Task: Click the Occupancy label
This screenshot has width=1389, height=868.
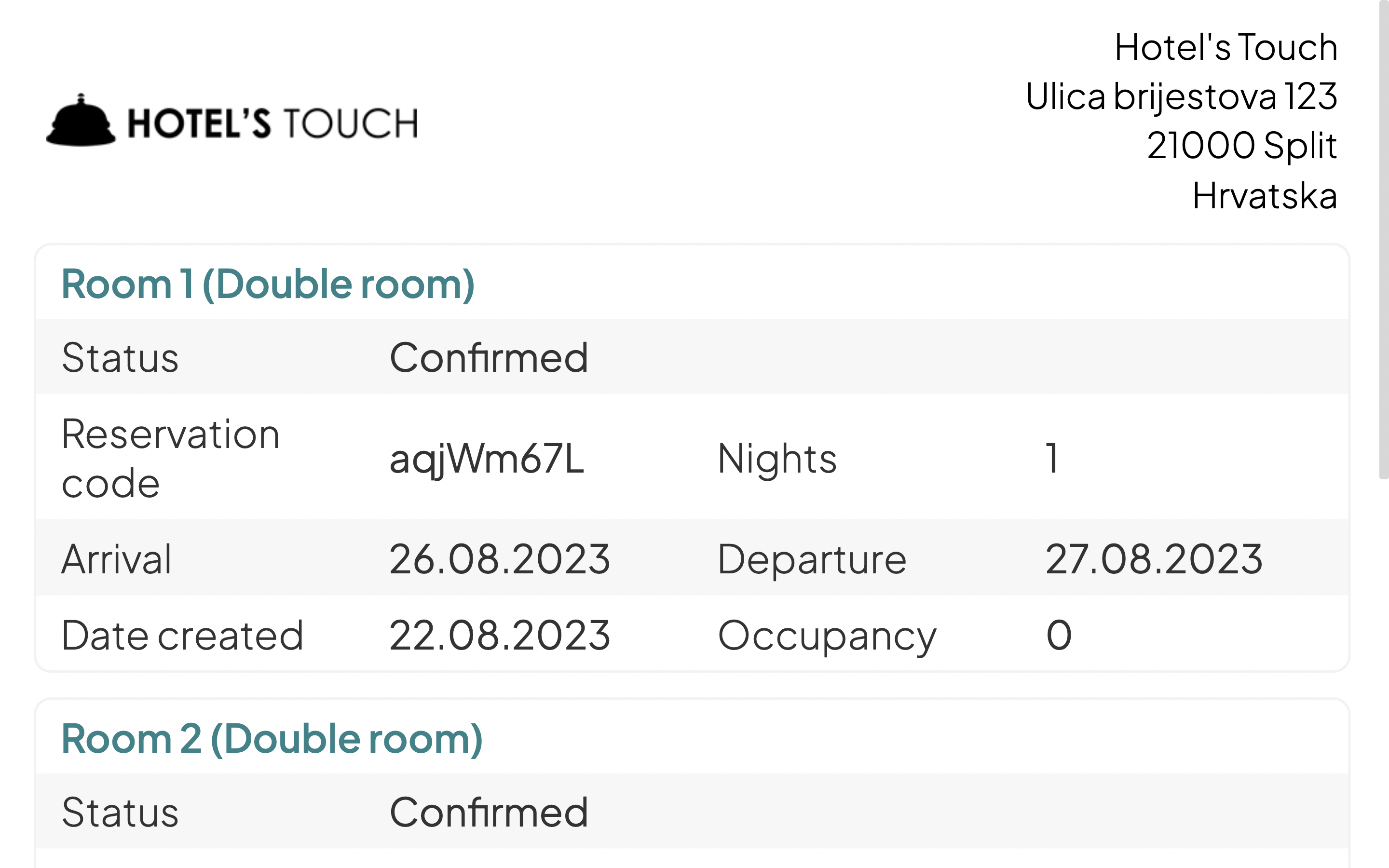Action: click(827, 636)
